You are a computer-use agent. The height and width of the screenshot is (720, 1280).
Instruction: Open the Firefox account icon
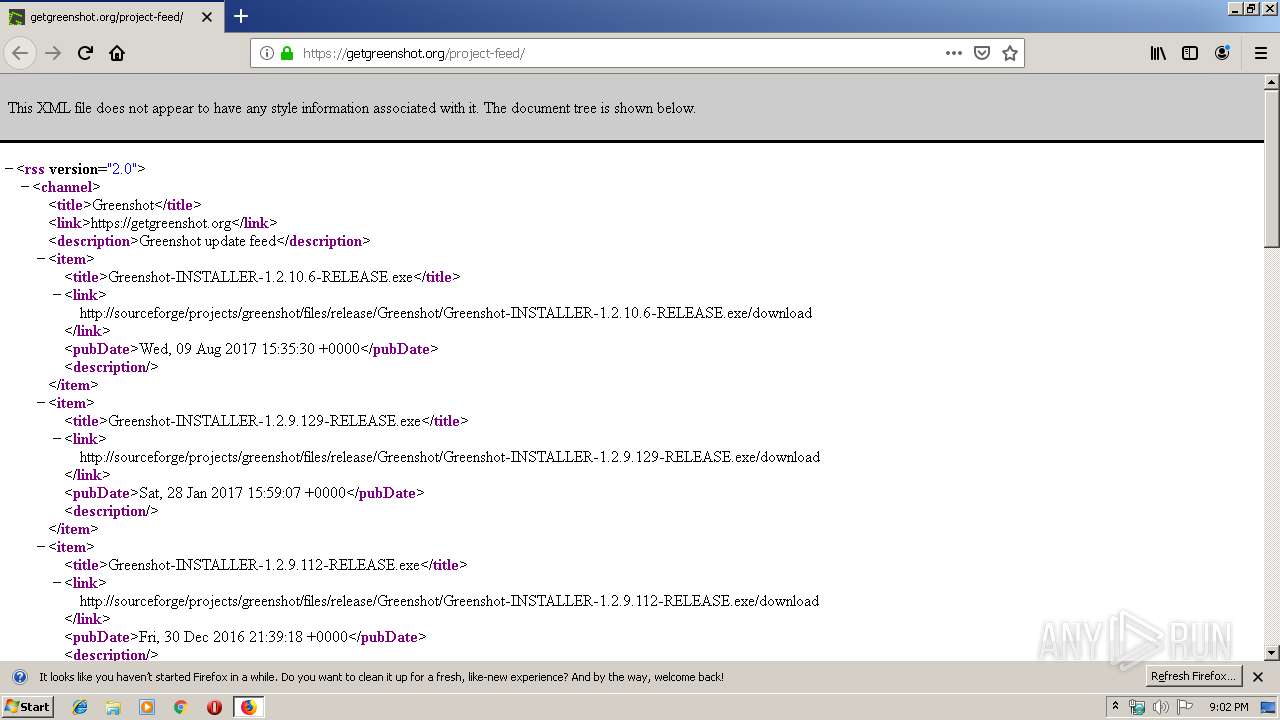click(1222, 53)
